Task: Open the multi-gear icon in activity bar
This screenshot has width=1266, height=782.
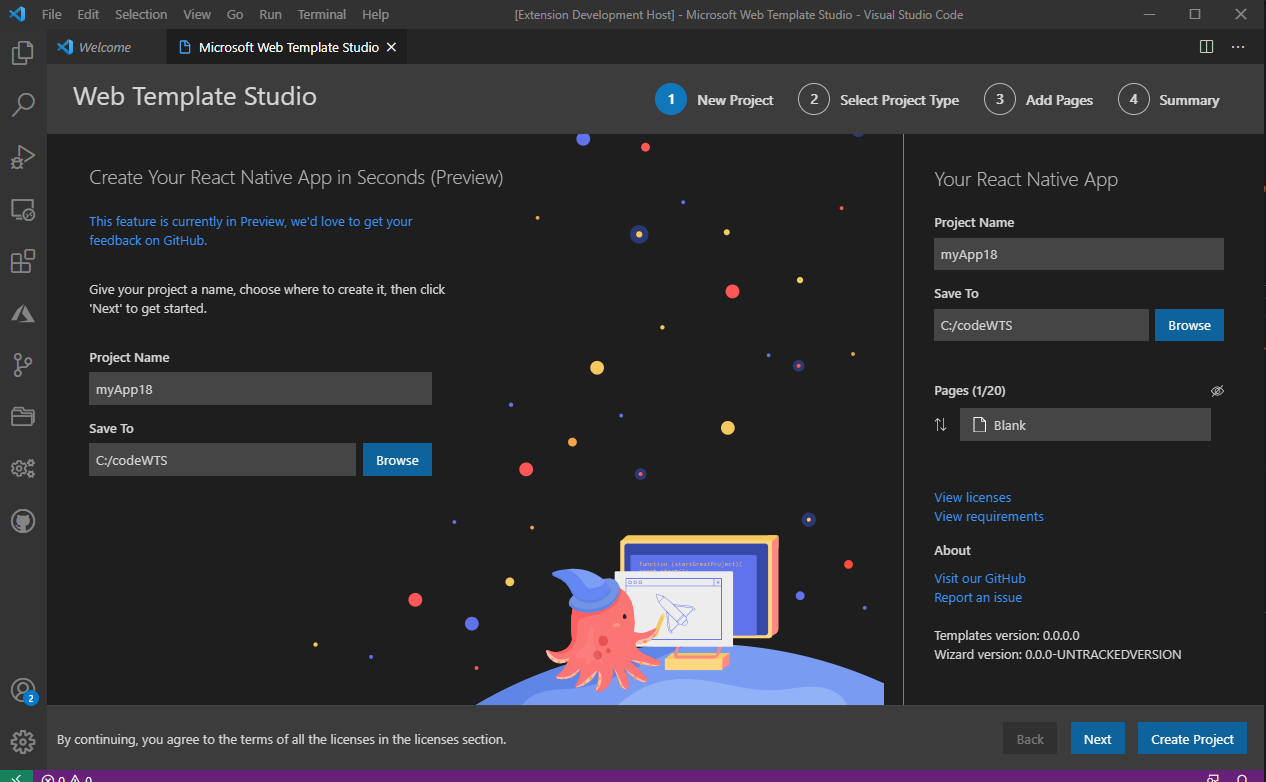Action: pyautogui.click(x=23, y=469)
